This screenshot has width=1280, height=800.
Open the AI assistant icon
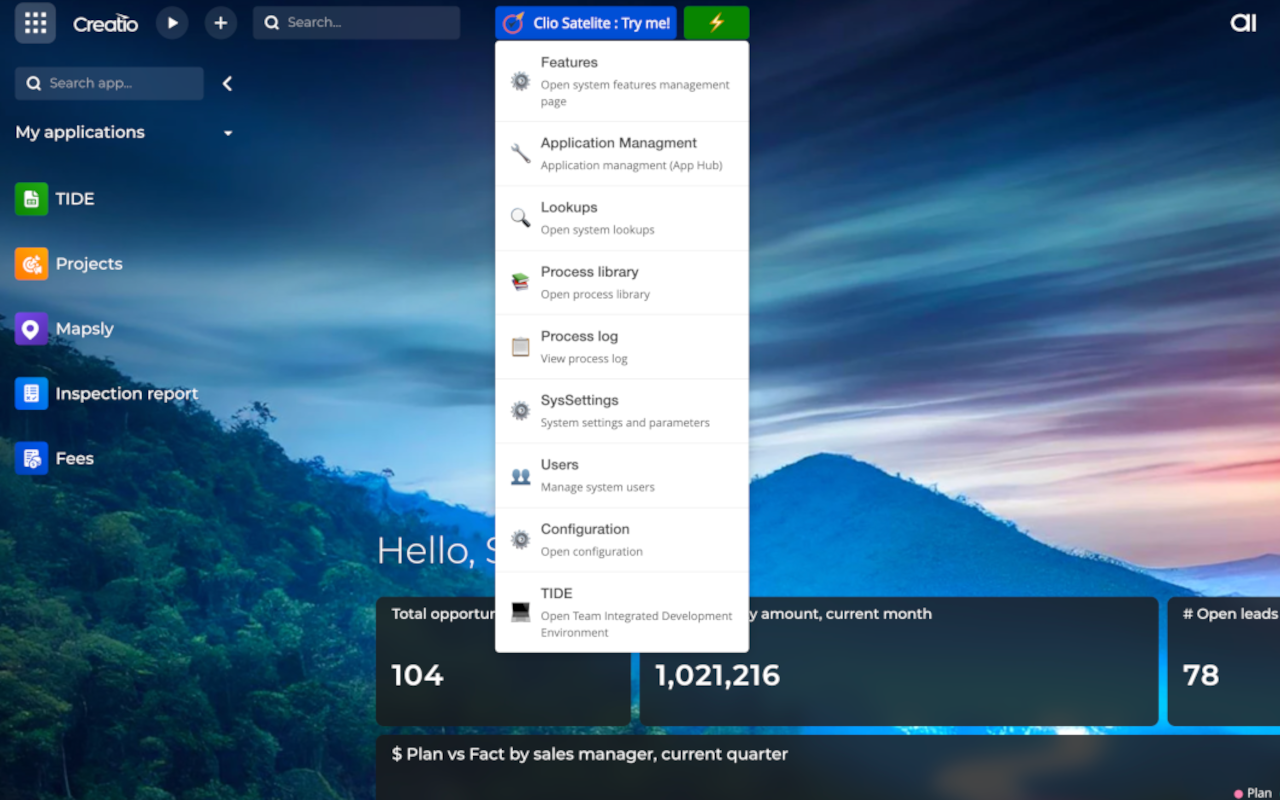pos(1243,23)
